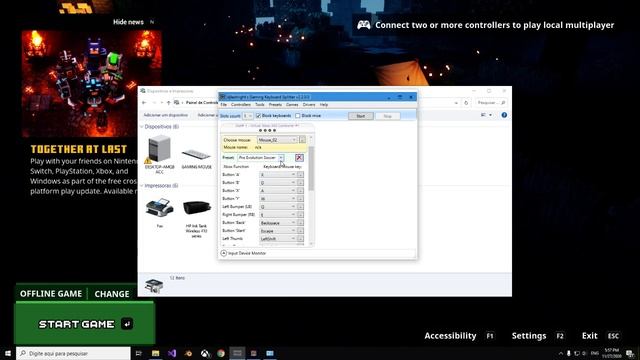Open Left Bumper key mapping dropdown
This screenshot has height=360, width=640.
(x=278, y=207)
